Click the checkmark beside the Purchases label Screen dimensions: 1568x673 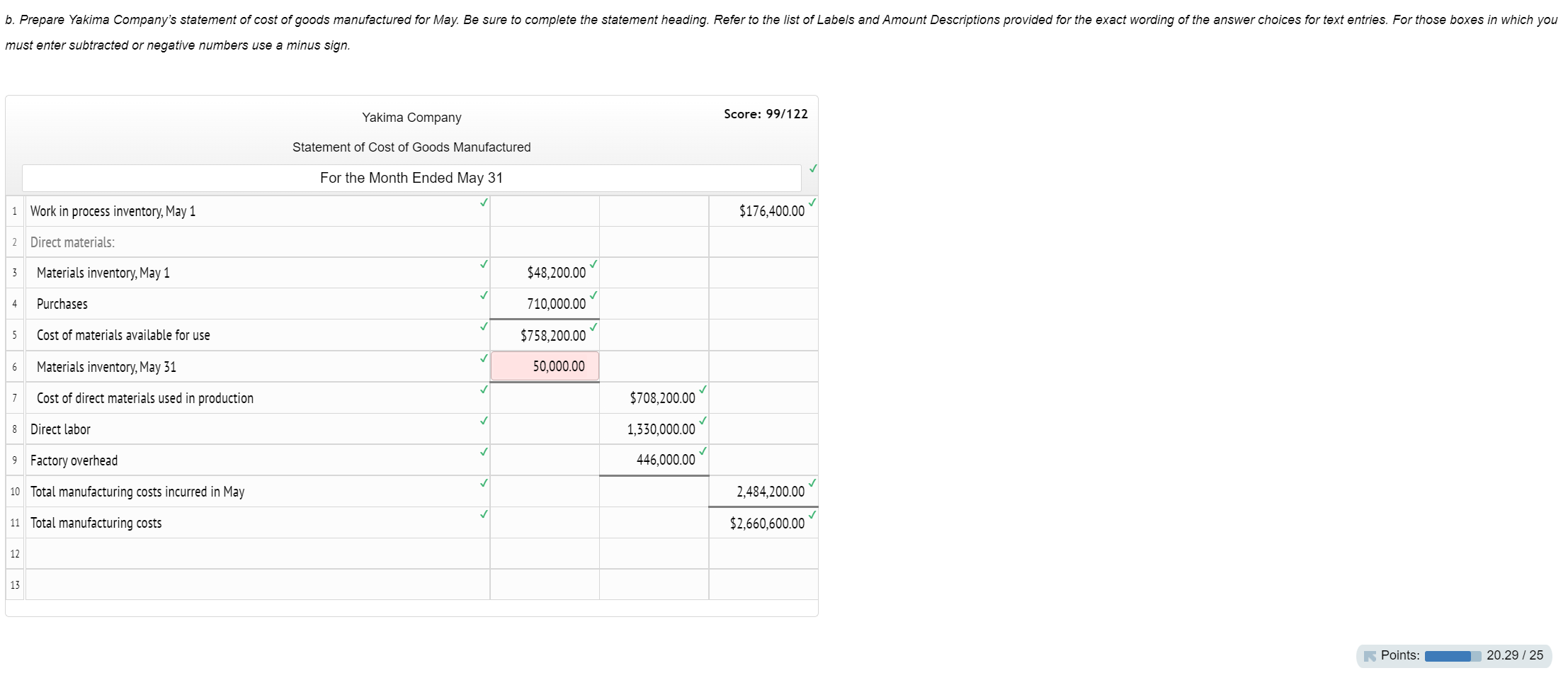[484, 295]
